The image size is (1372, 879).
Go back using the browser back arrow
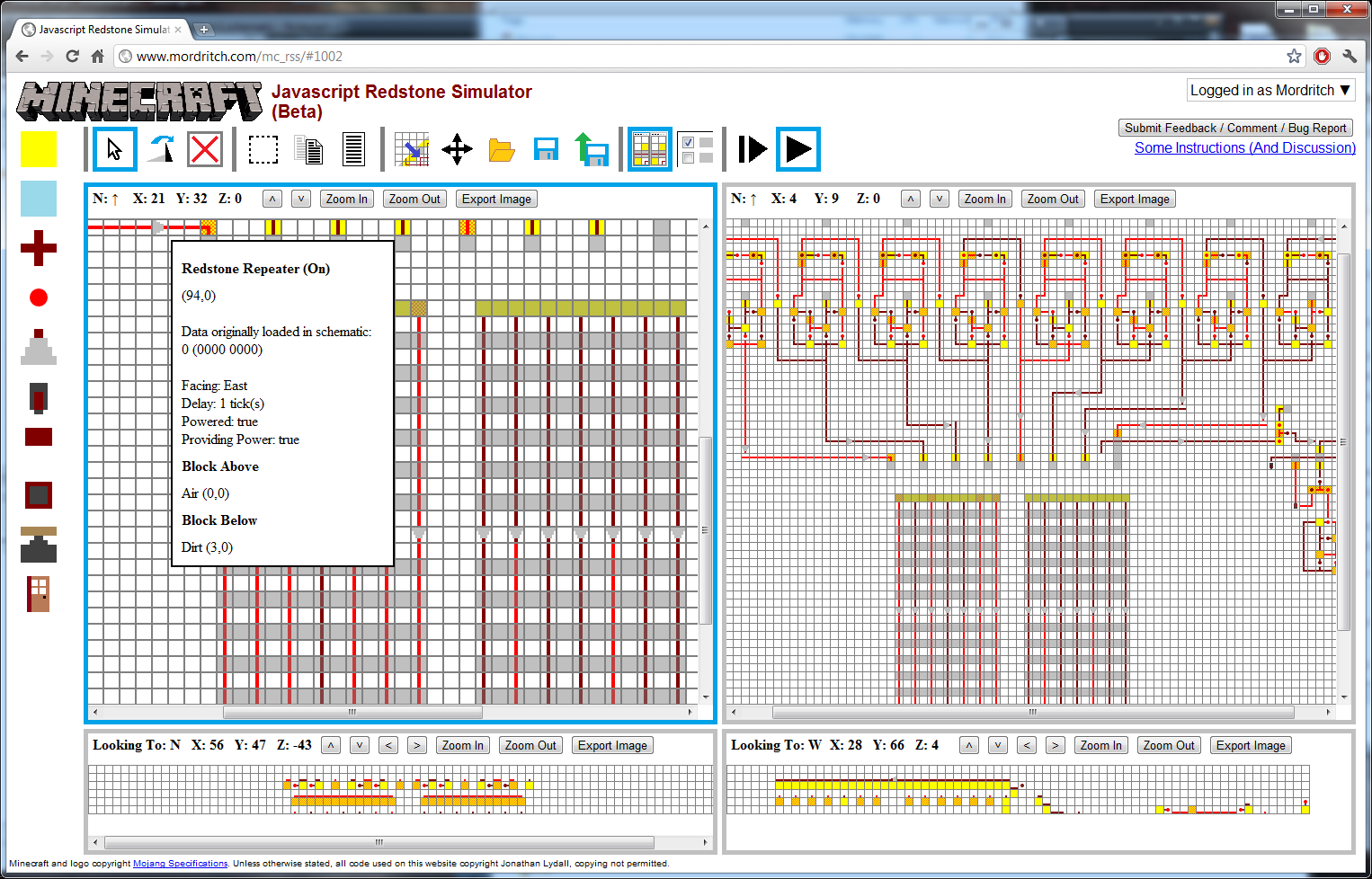click(22, 56)
